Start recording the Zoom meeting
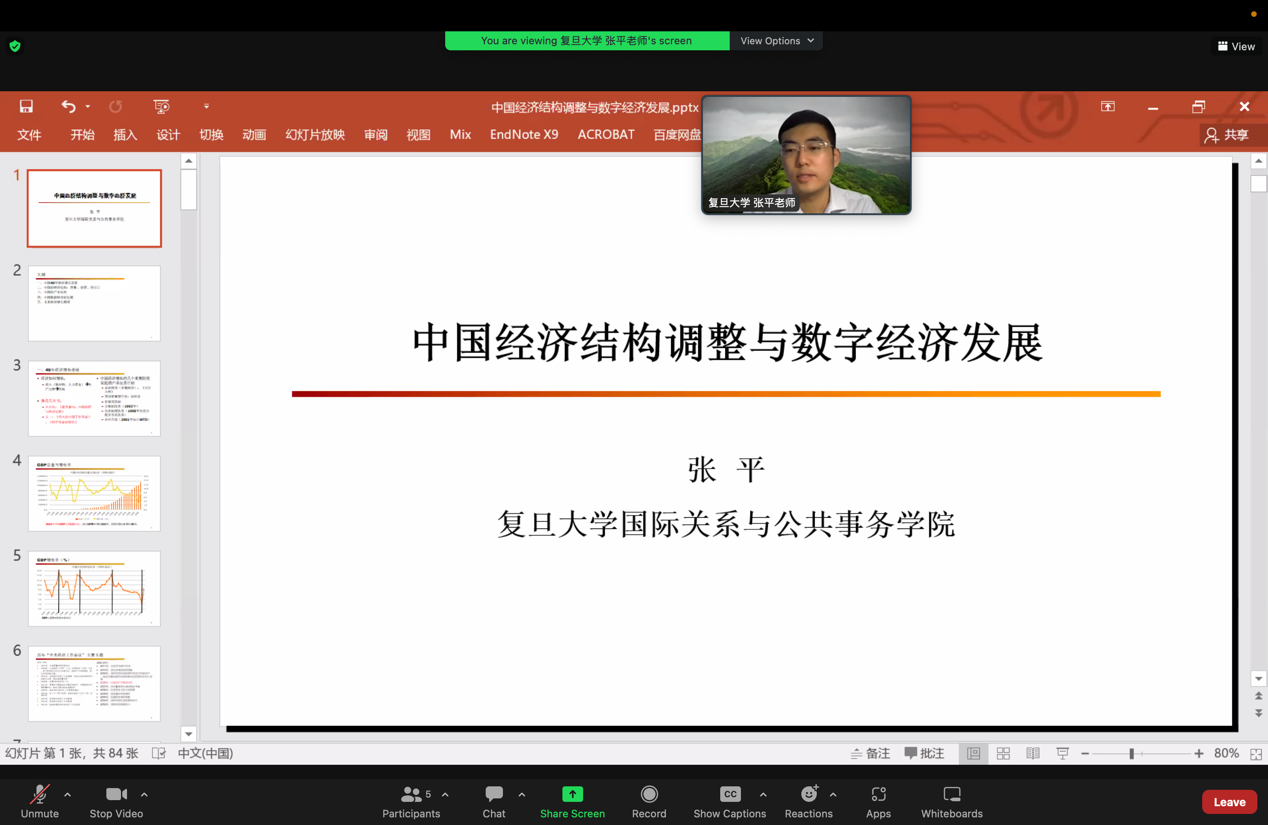The height and width of the screenshot is (825, 1268). pyautogui.click(x=649, y=801)
